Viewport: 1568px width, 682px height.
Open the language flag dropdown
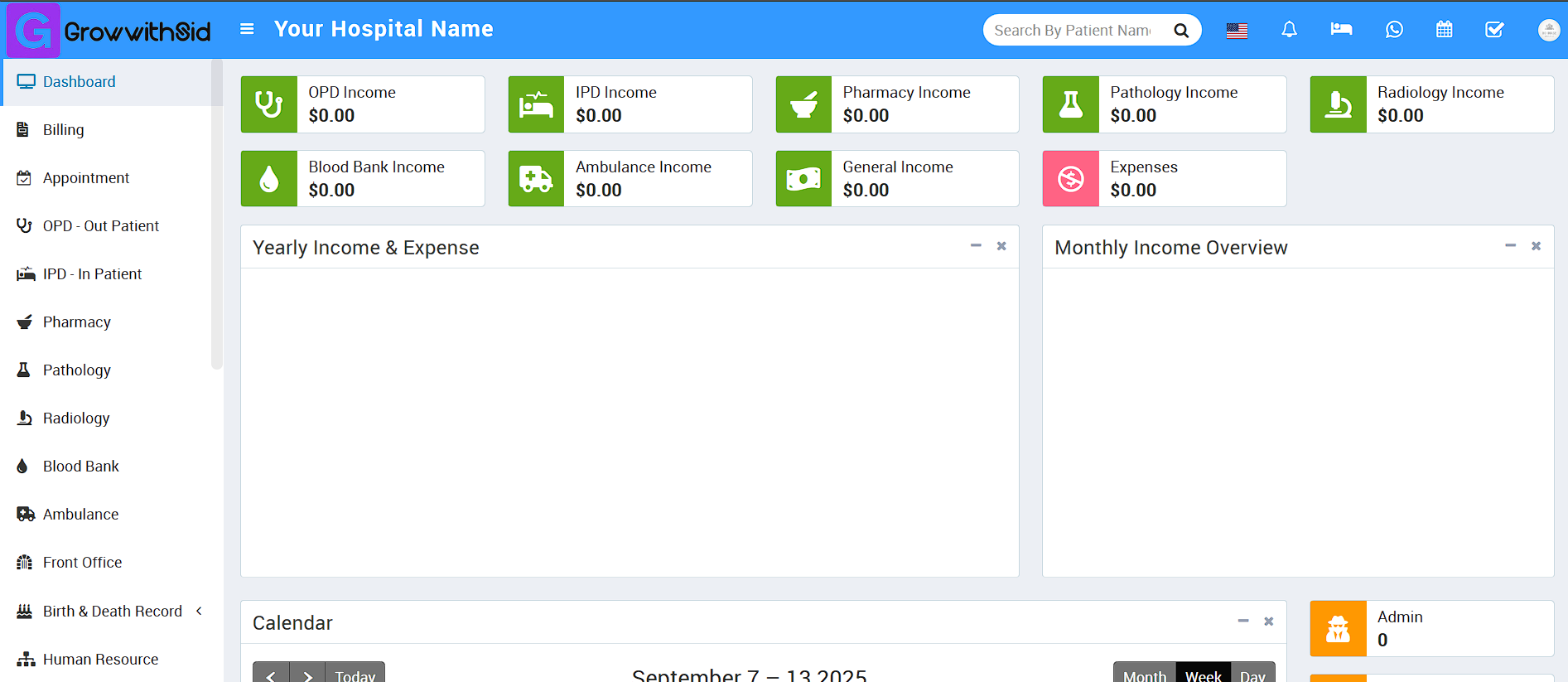[1237, 31]
